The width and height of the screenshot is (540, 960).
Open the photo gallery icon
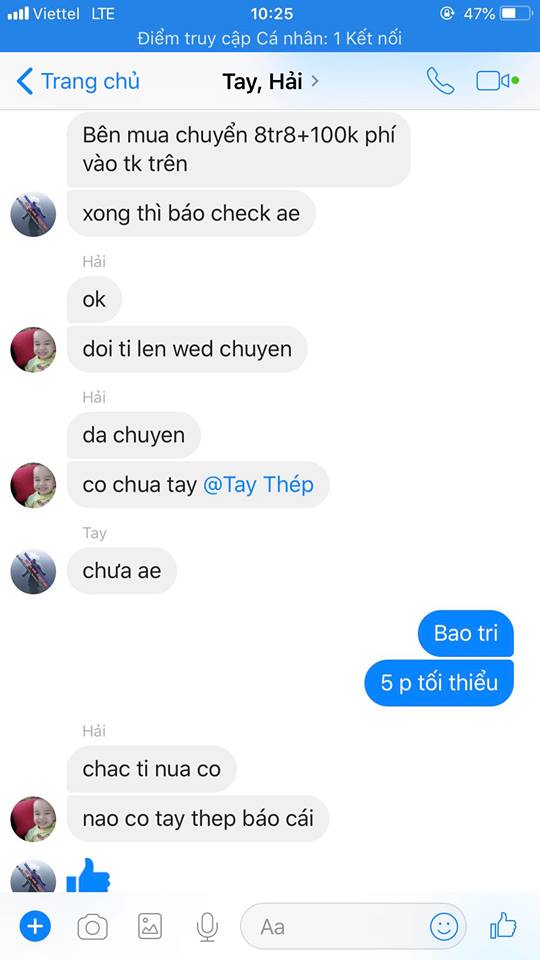point(150,926)
